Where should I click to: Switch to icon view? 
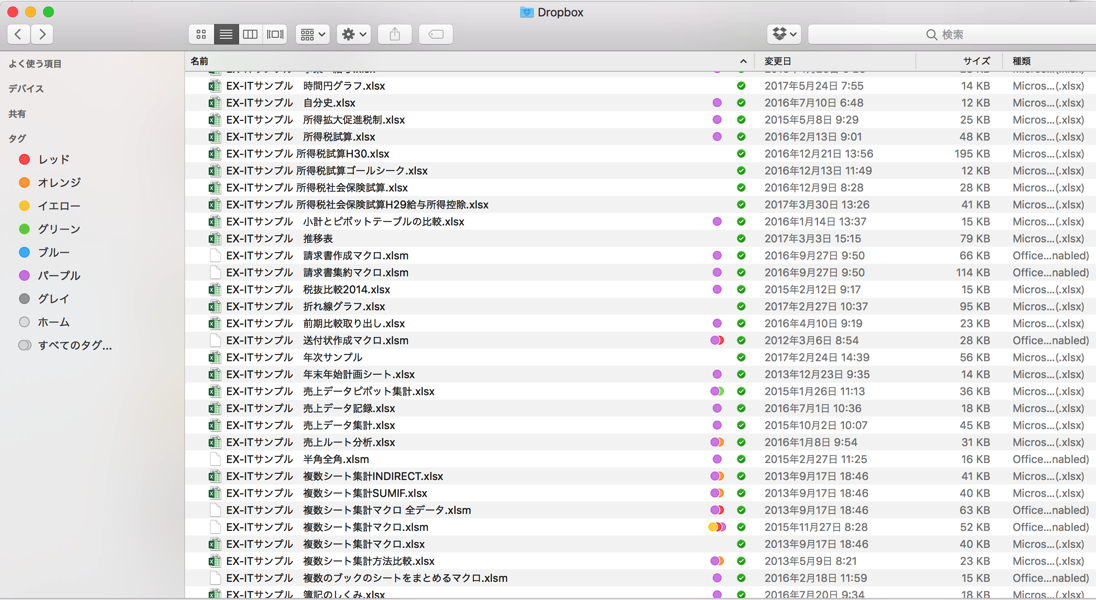pyautogui.click(x=201, y=34)
